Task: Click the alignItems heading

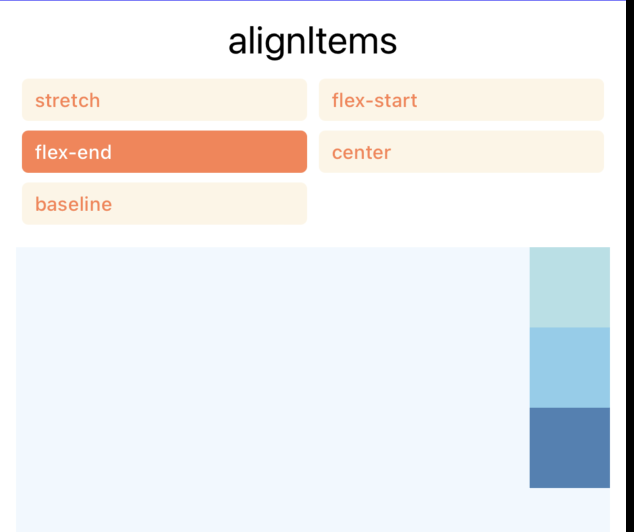Action: [x=312, y=41]
